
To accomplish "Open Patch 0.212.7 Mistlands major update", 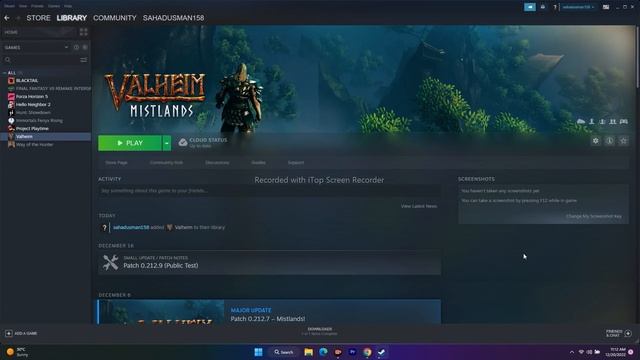I will 268,319.
